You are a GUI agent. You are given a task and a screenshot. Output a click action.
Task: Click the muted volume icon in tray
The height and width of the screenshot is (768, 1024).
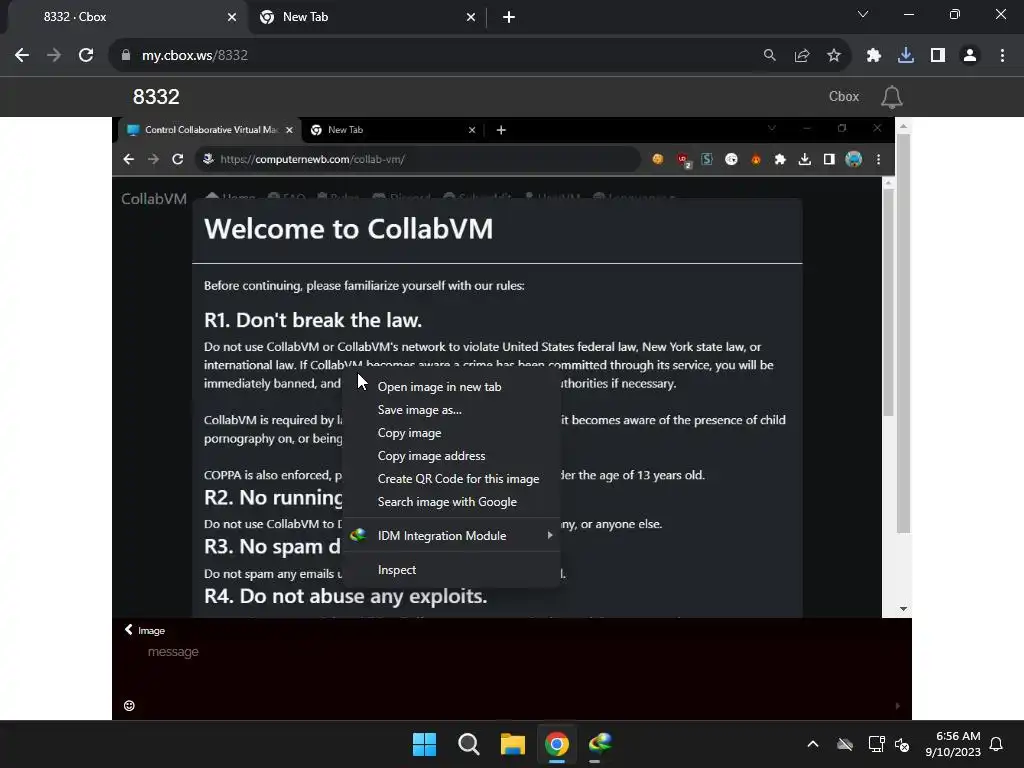[x=902, y=744]
